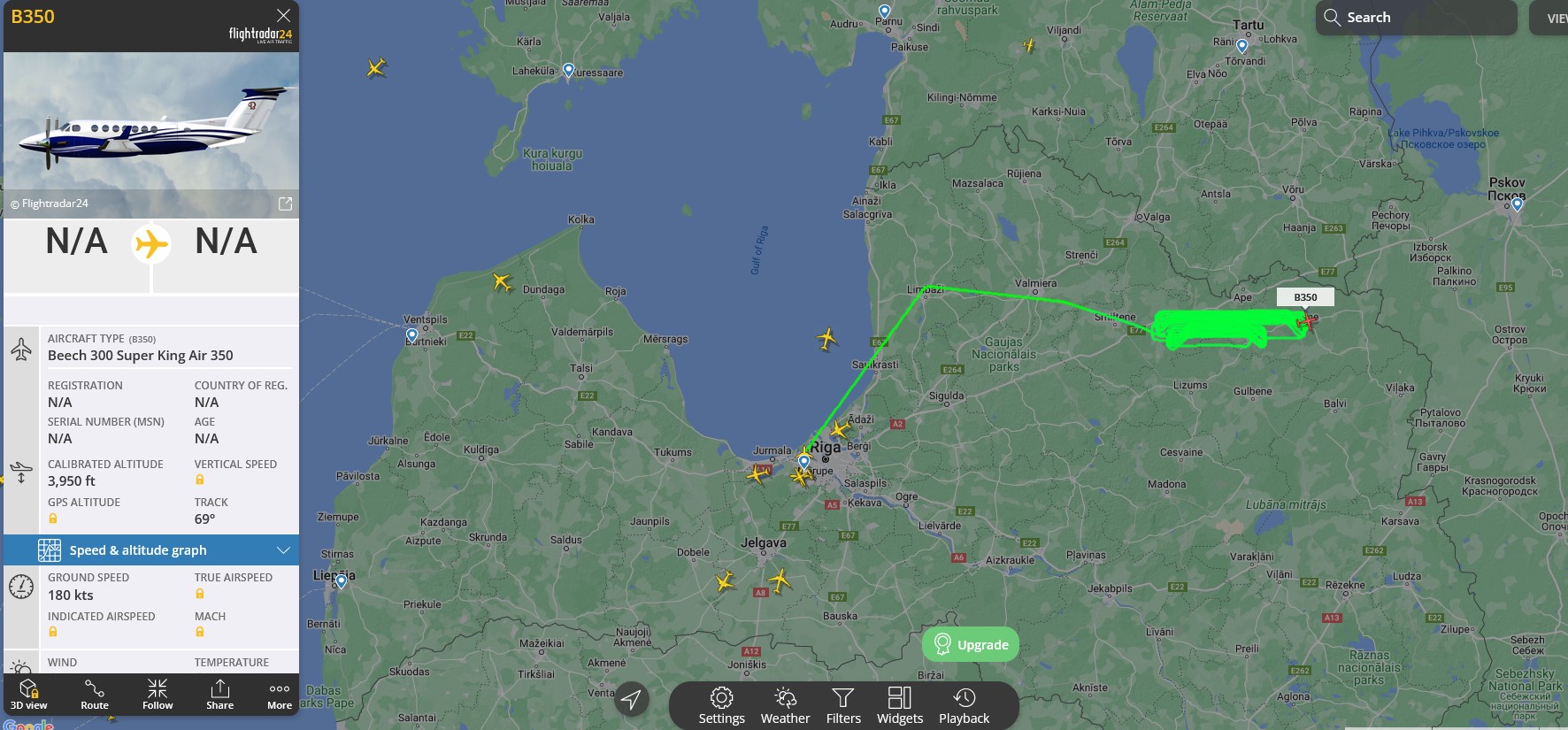Start flight Playback

click(965, 706)
